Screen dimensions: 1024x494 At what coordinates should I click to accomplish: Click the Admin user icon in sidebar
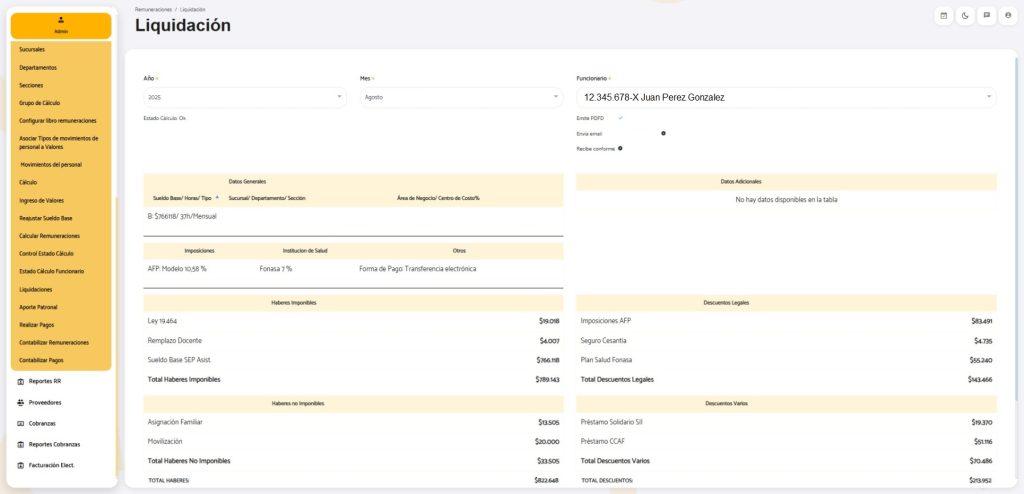61,20
